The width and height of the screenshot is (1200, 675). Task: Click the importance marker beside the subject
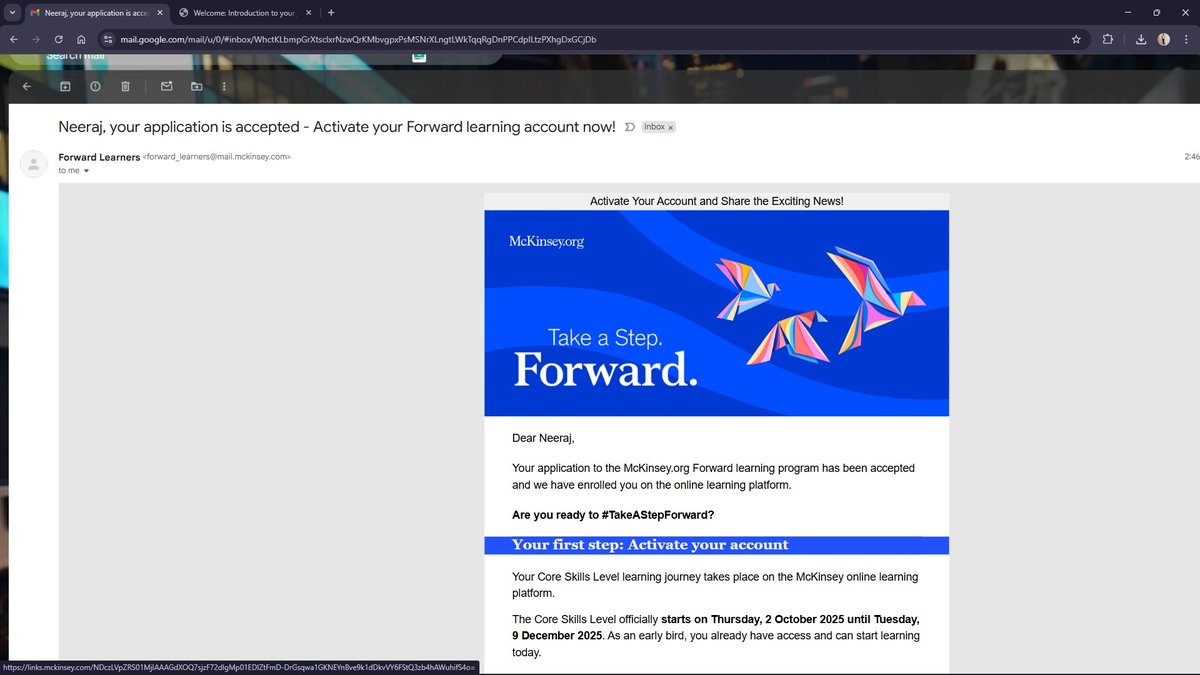629,127
